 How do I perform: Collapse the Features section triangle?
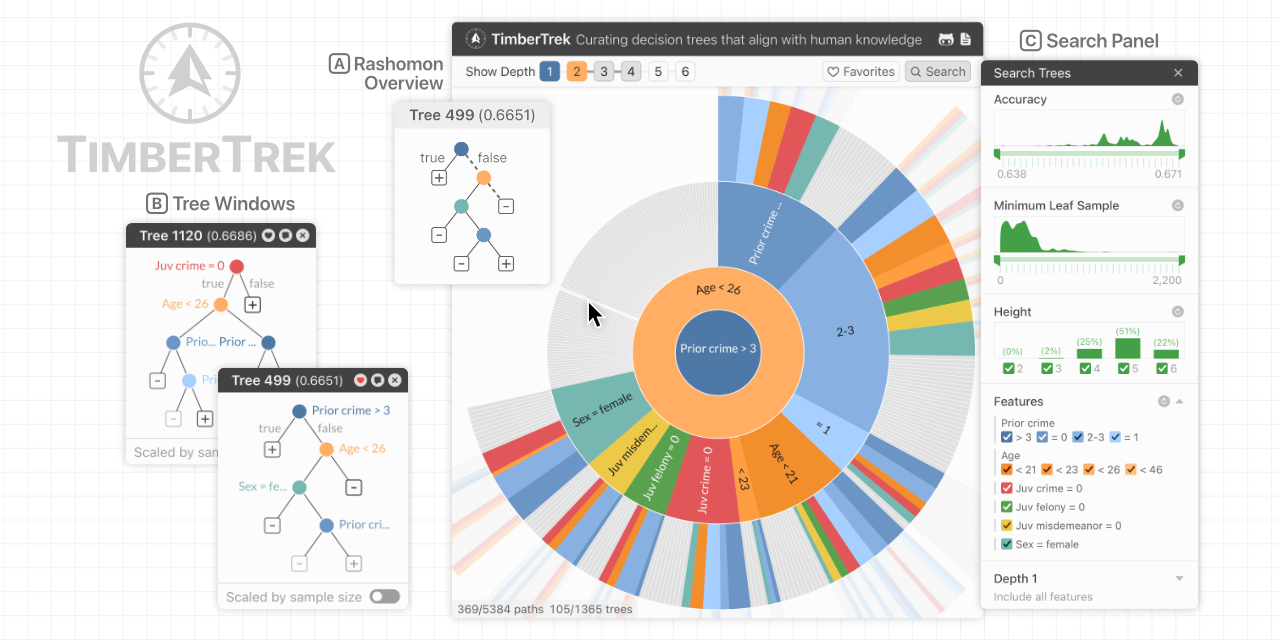(1179, 402)
